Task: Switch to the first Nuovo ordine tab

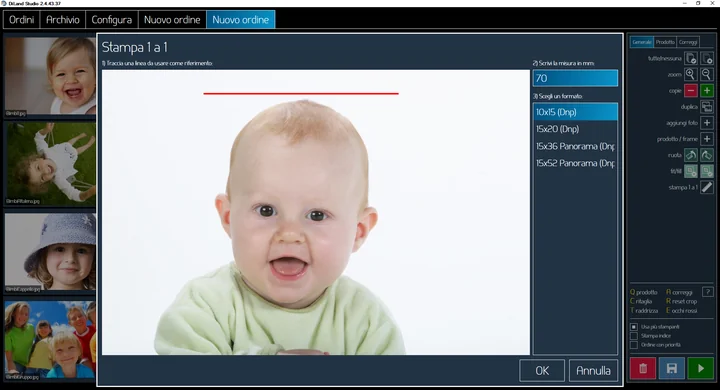Action: click(x=172, y=20)
